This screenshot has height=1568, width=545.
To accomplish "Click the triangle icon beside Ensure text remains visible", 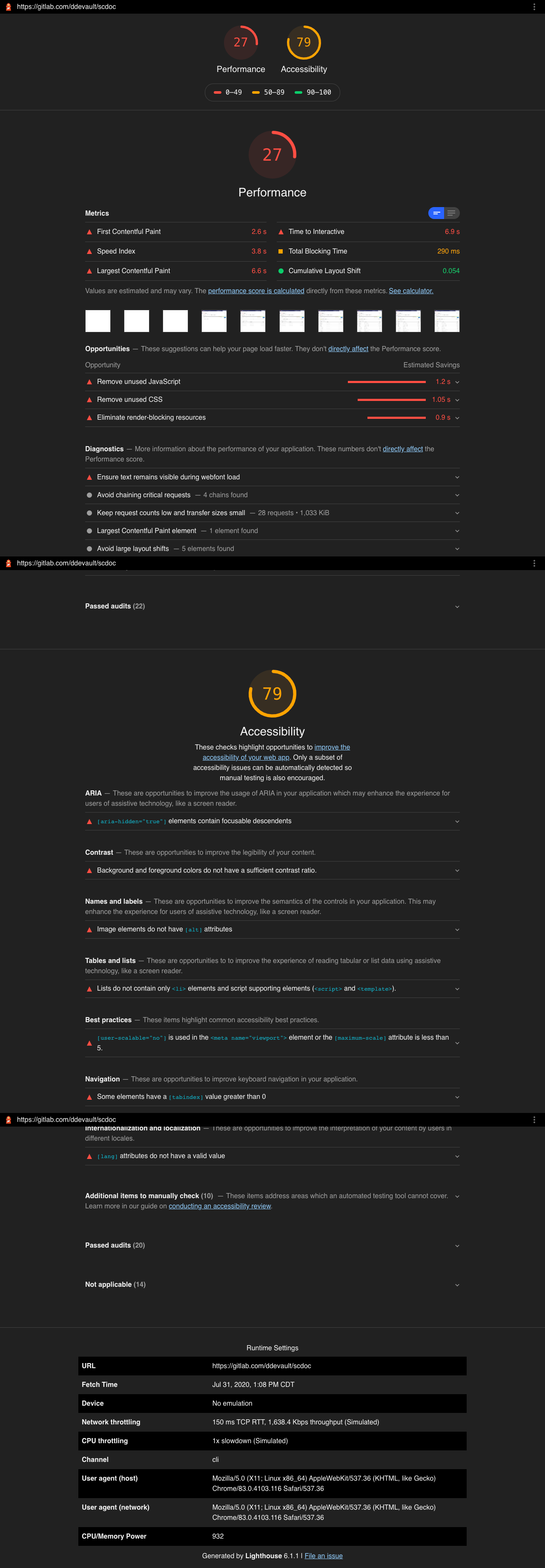I will coord(89,477).
